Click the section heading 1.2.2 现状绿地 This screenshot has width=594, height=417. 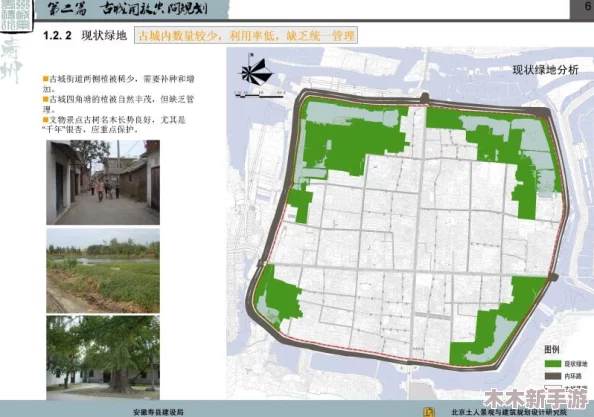(x=85, y=36)
